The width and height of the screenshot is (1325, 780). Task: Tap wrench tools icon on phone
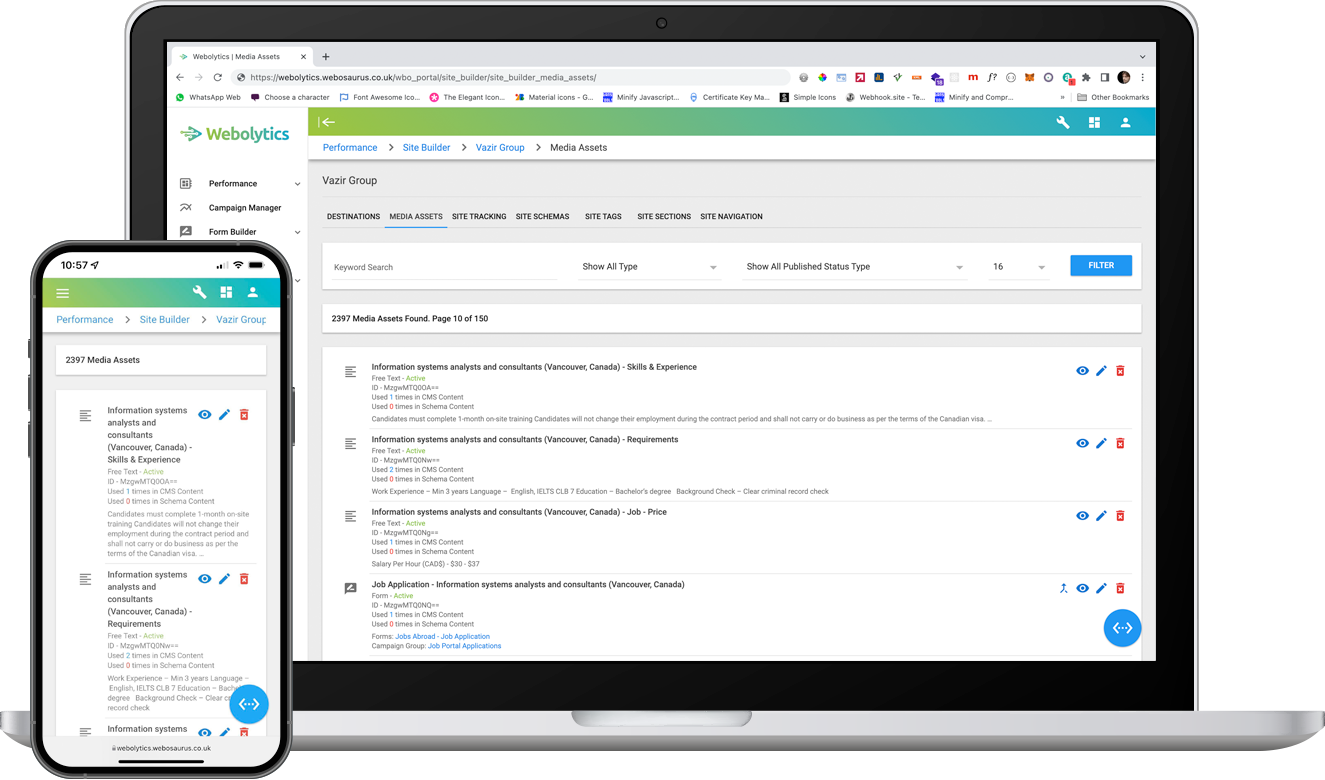click(x=199, y=292)
